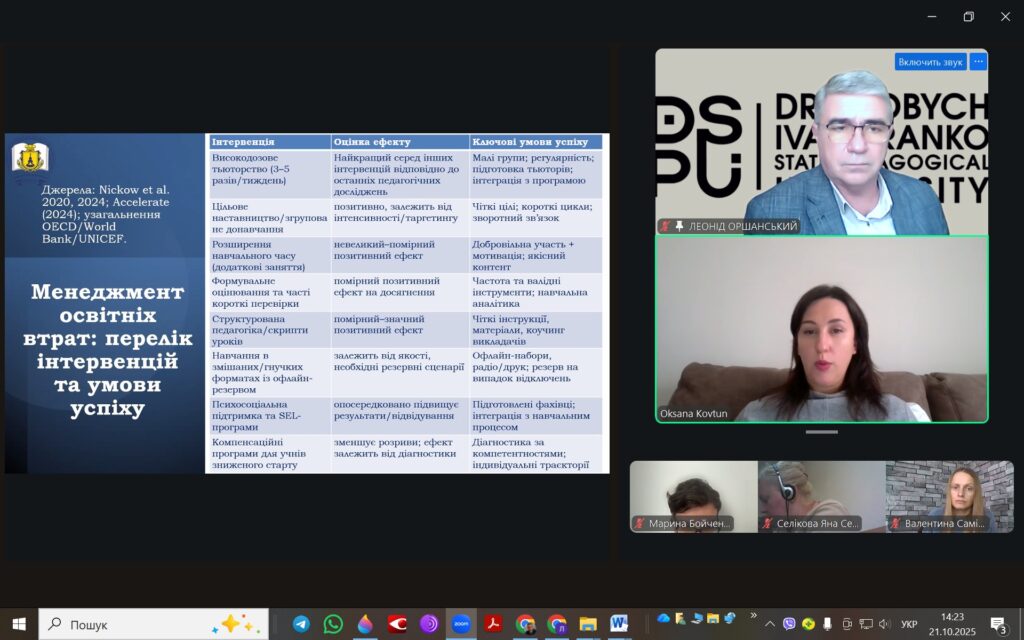Click the 'Включить звук' unmute button
Viewport: 1024px width, 640px height.
click(930, 62)
